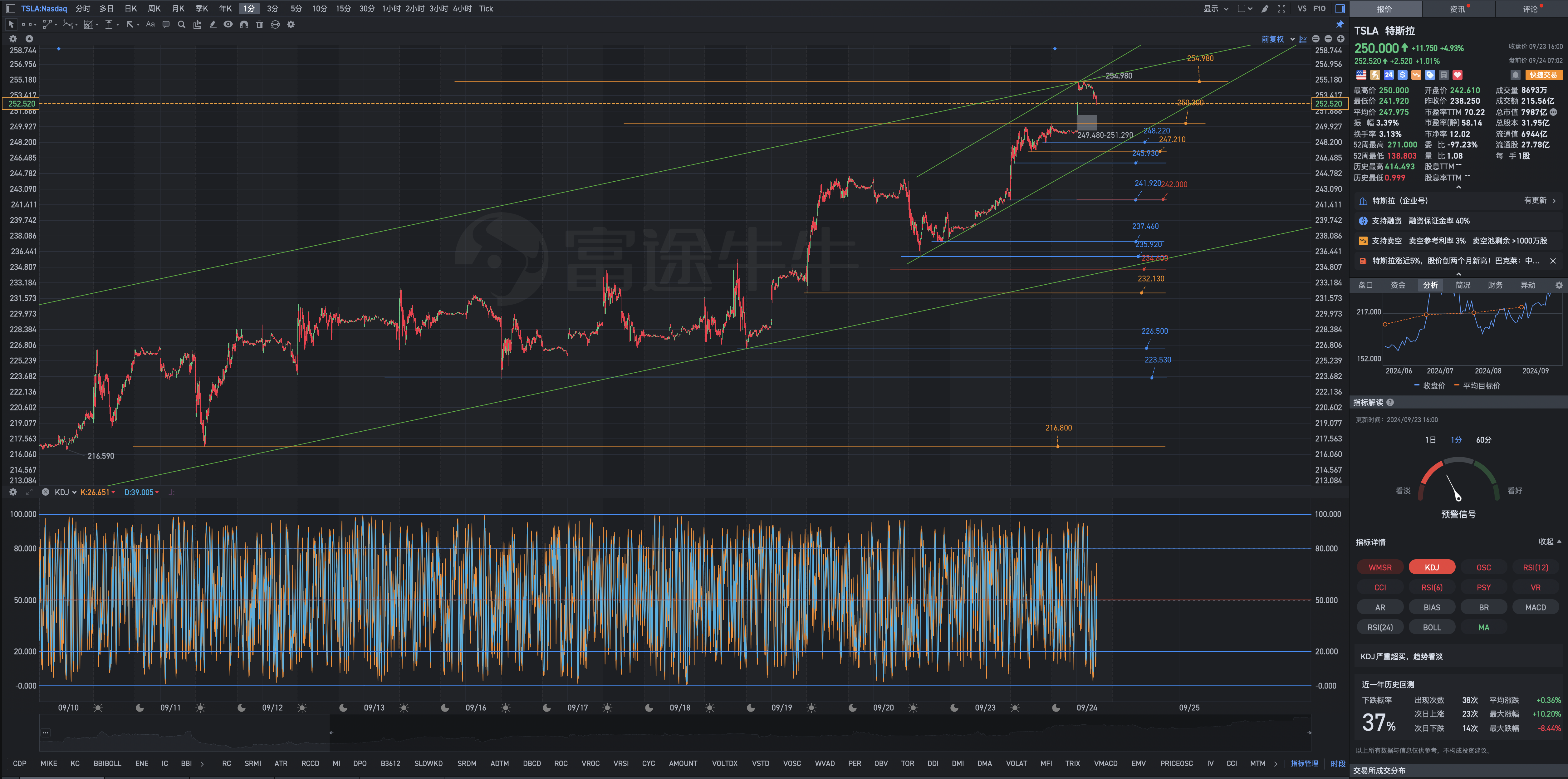This screenshot has width=1568, height=779.
Task: Click the 快捷交易 quick trade button
Action: (1544, 75)
